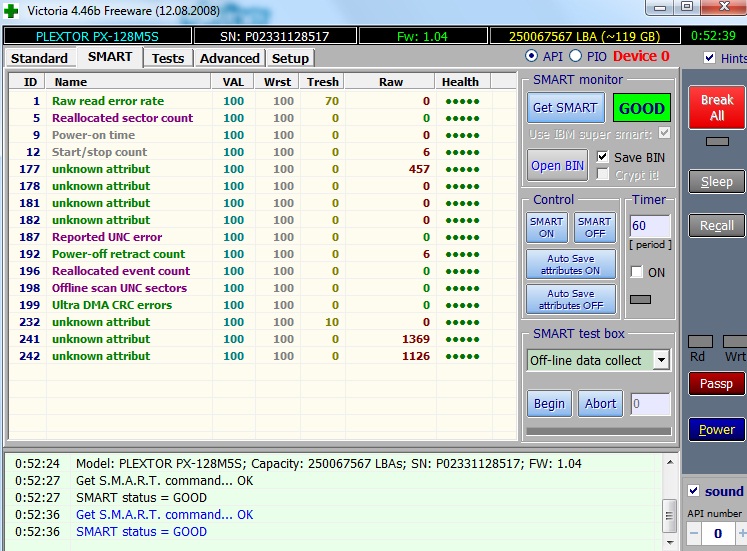747x551 pixels.
Task: Decrease API number with minus button
Action: click(695, 535)
